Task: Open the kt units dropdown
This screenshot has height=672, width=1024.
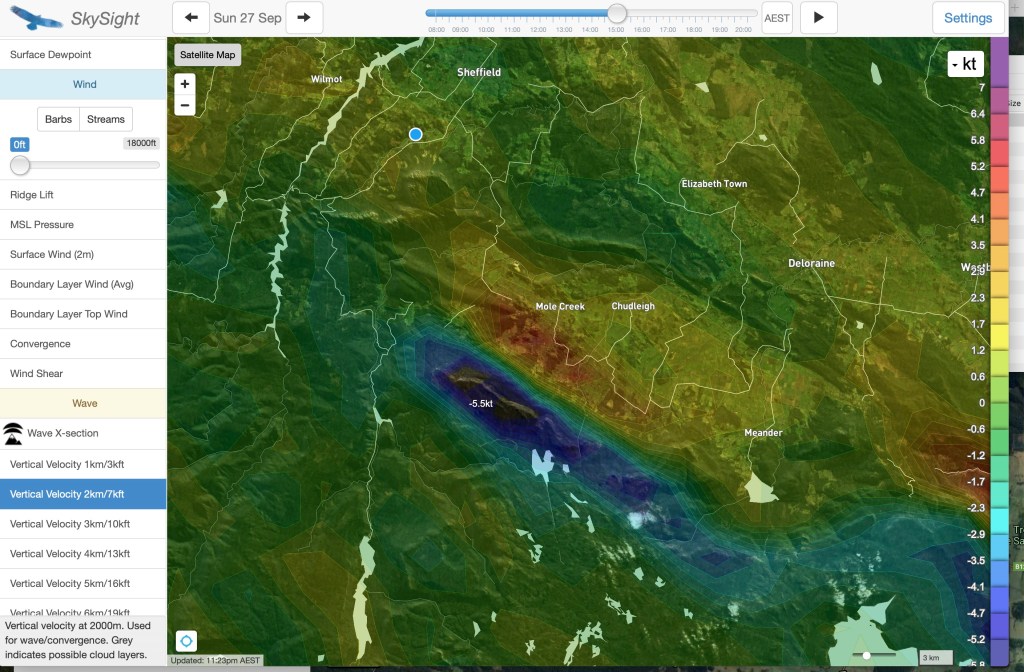Action: pos(966,65)
